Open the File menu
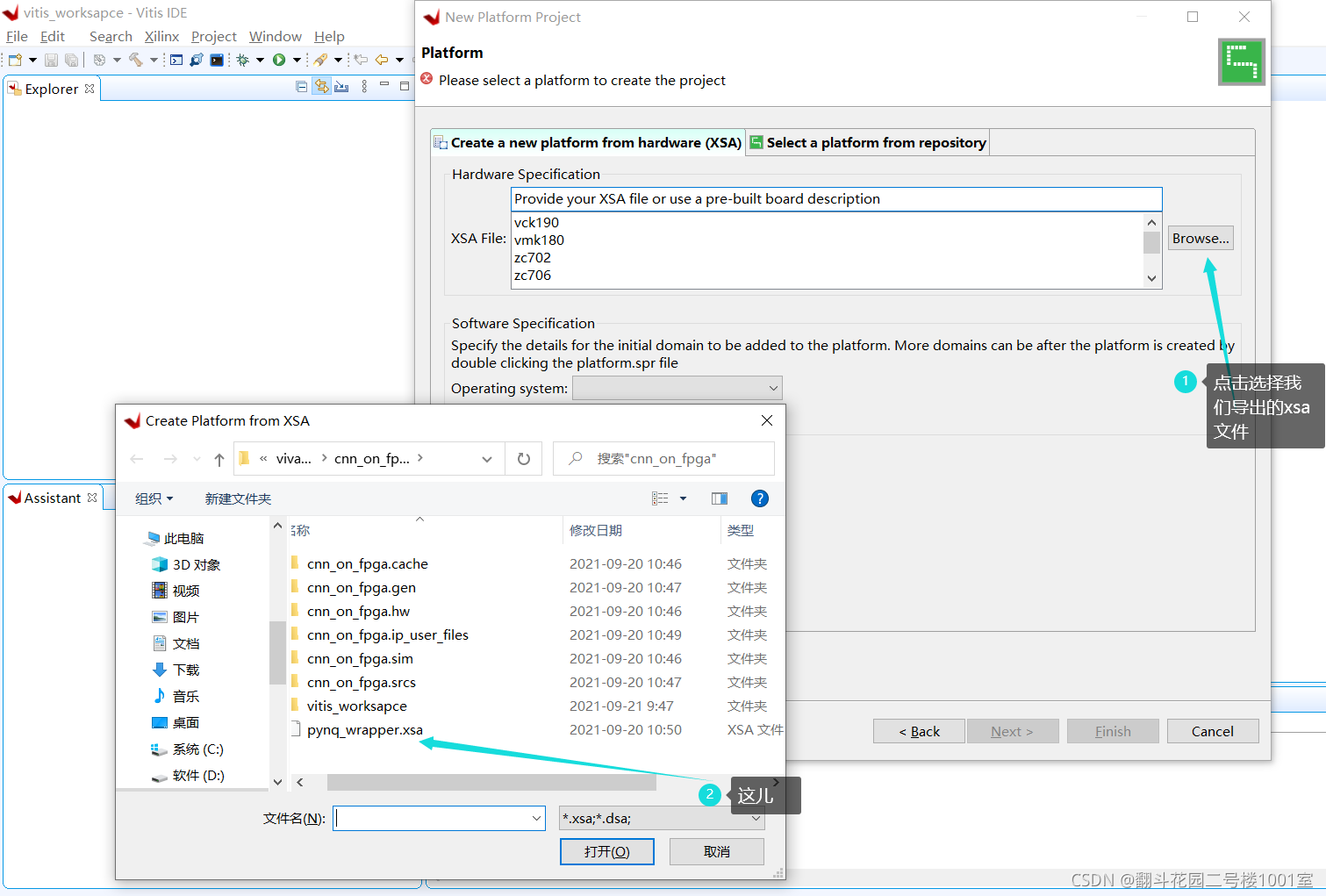This screenshot has width=1326, height=896. coord(18,36)
